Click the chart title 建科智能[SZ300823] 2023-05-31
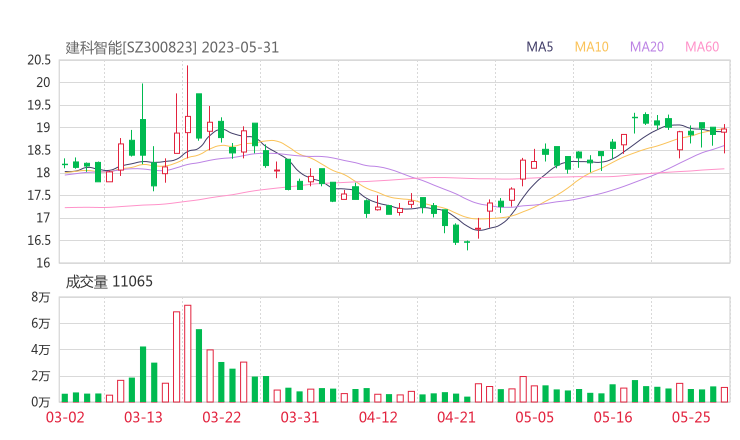Image resolution: width=740 pixels, height=440 pixels. [172, 47]
